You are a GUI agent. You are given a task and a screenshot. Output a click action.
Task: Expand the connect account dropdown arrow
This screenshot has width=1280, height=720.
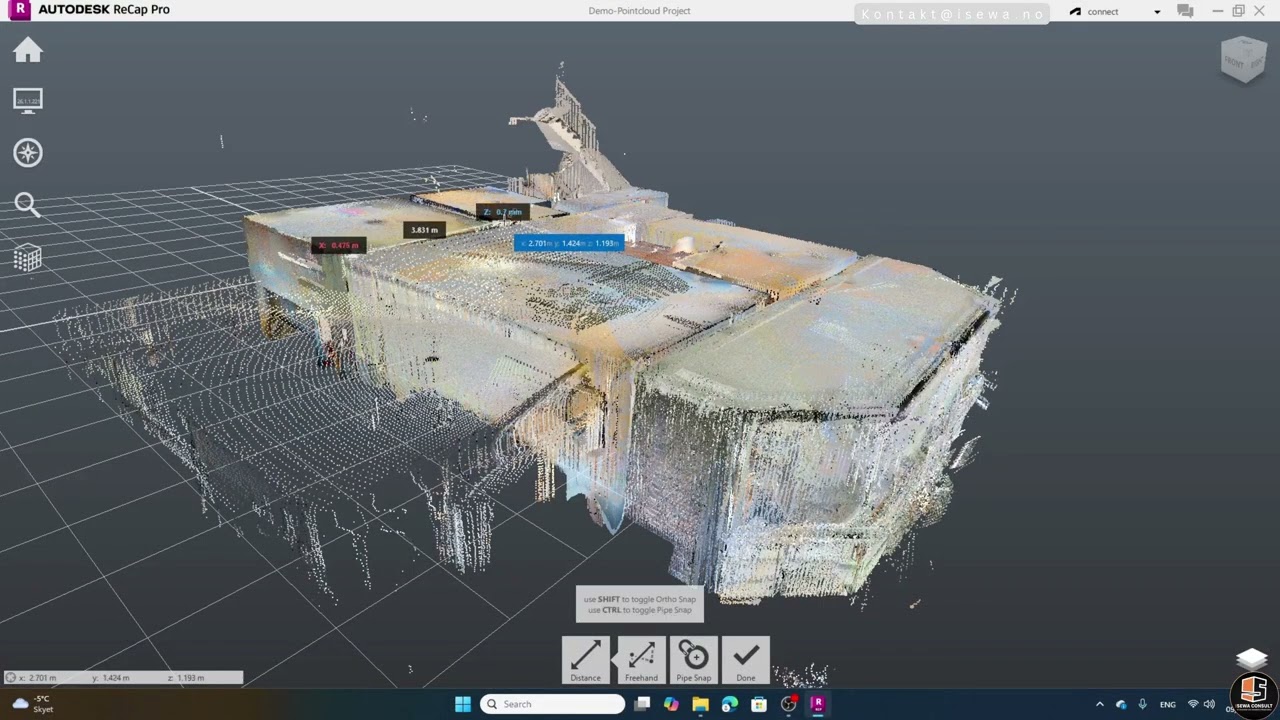point(1157,12)
